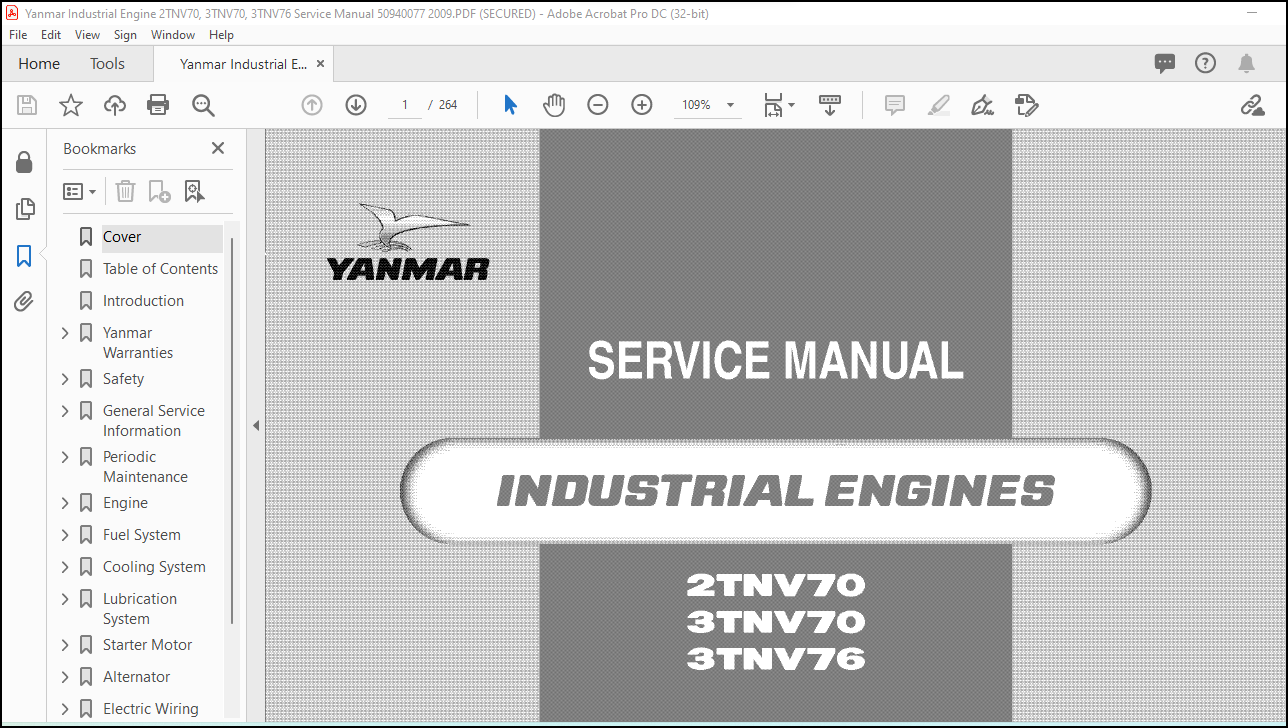Expand the Electric Wiring bookmark

65,709
